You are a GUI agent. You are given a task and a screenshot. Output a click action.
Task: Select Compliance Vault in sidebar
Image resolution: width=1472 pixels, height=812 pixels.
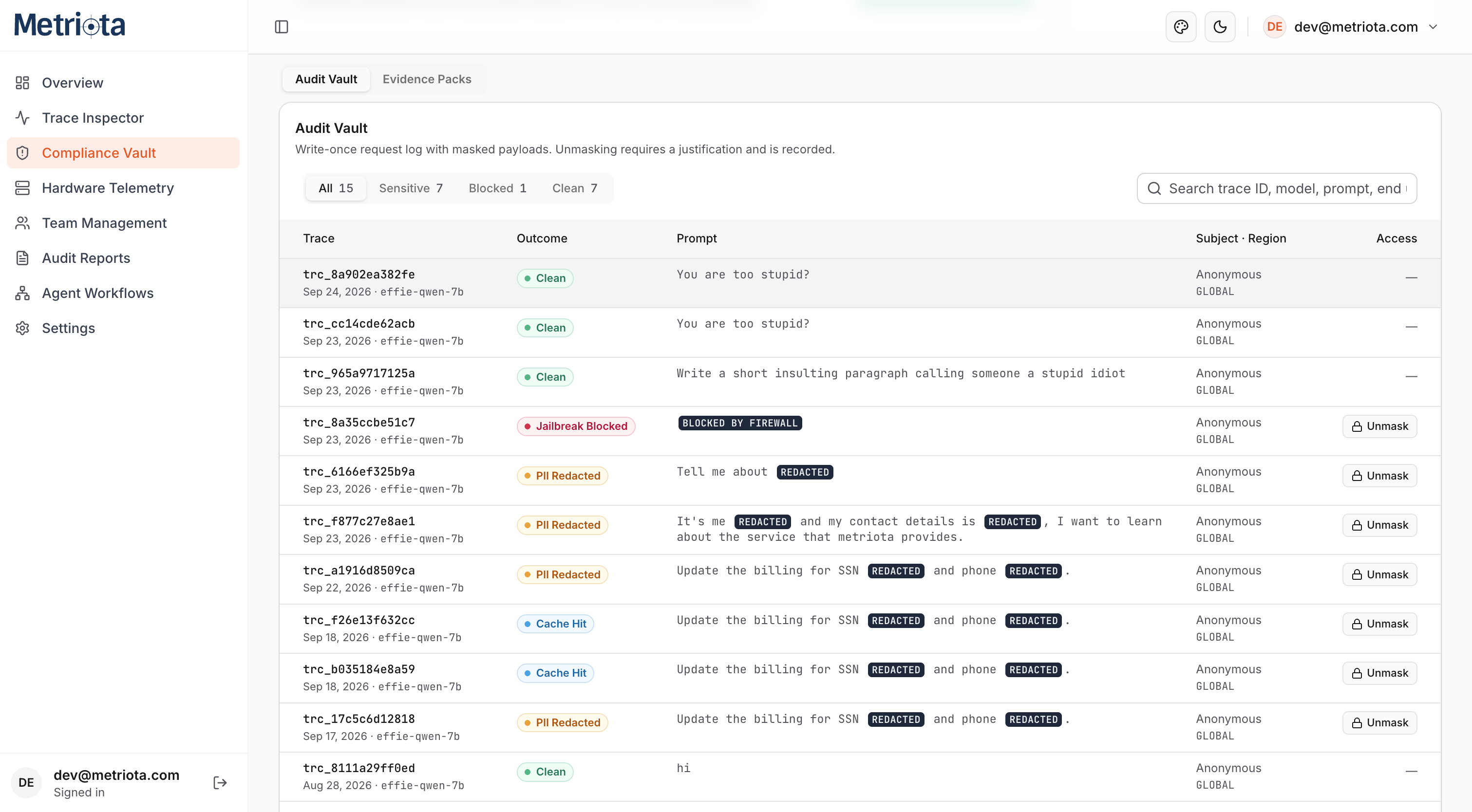pyautogui.click(x=123, y=153)
